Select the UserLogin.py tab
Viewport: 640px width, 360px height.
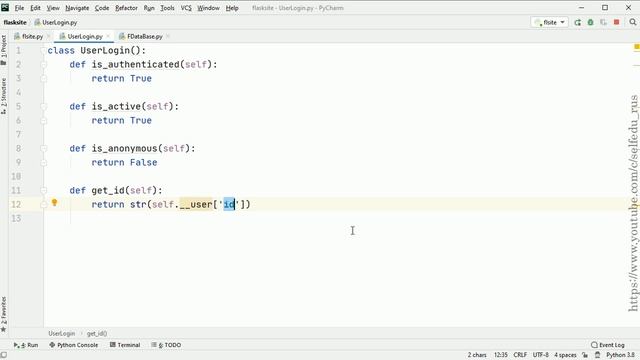click(x=84, y=36)
